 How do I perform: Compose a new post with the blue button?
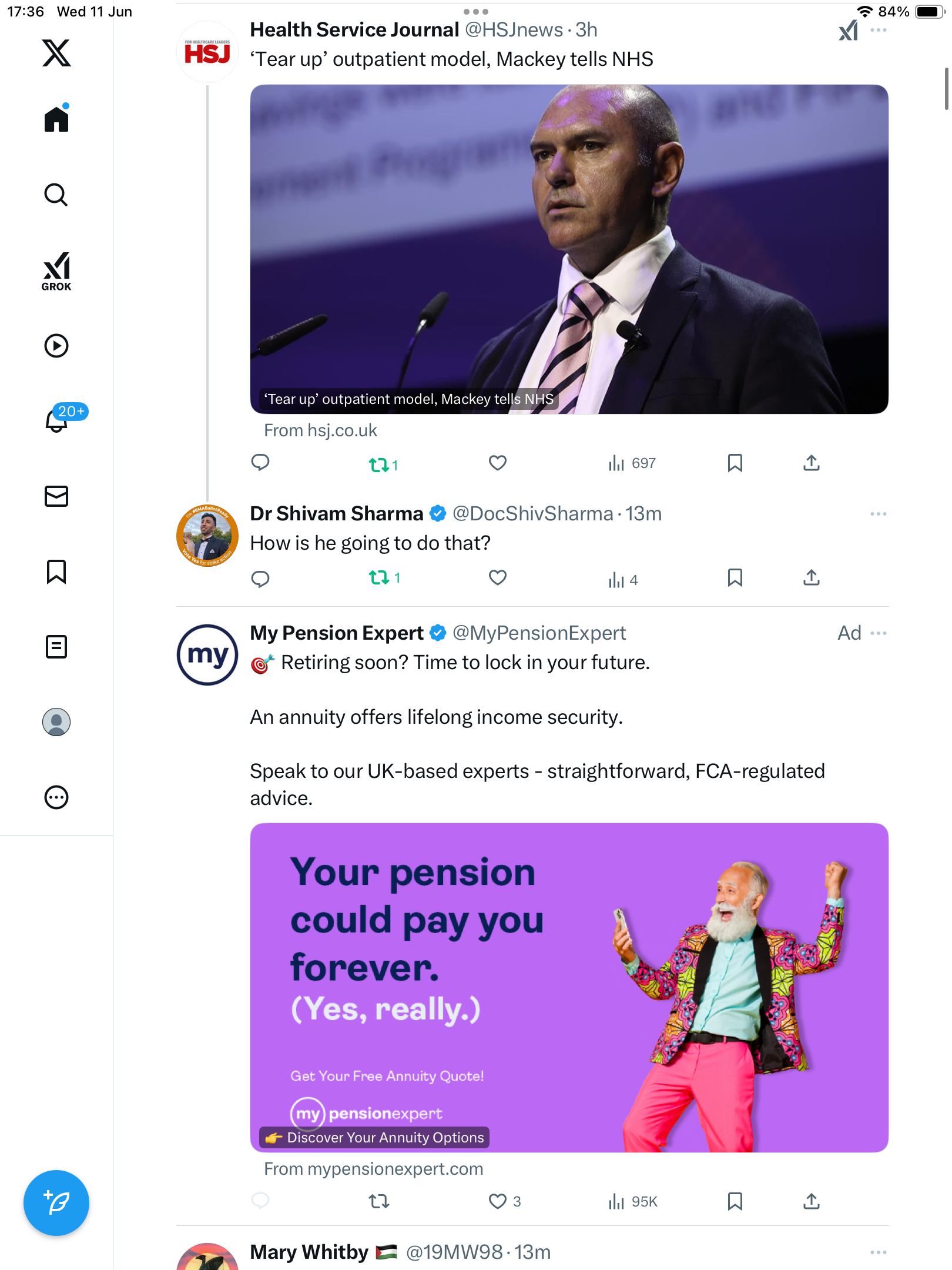pos(56,1203)
